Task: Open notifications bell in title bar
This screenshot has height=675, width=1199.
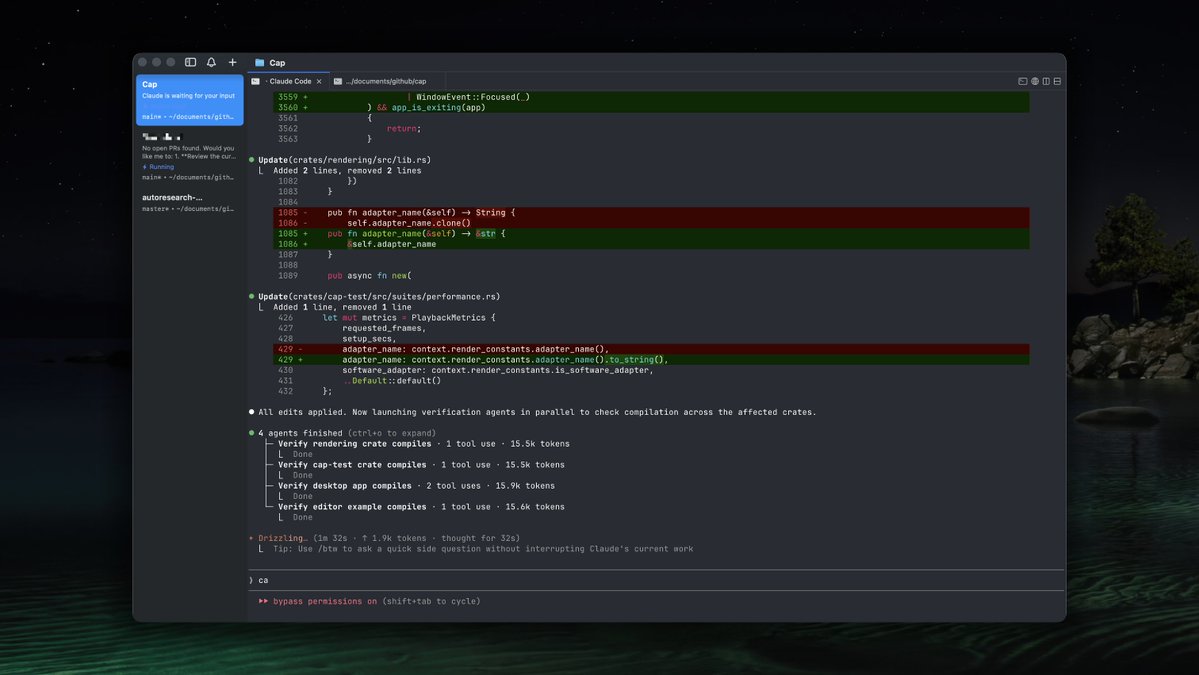Action: (211, 63)
